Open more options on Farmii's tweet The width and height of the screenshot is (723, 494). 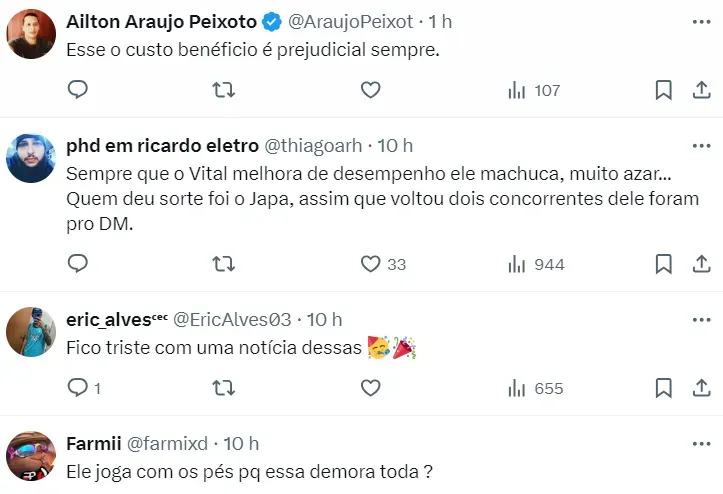click(x=701, y=442)
